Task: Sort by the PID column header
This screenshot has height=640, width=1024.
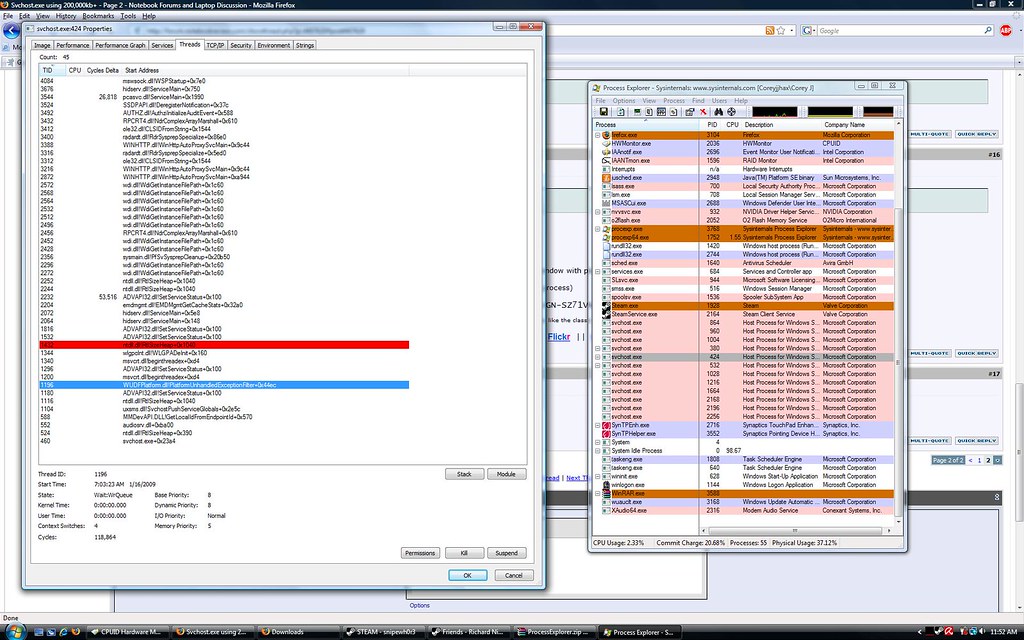Action: (x=712, y=124)
